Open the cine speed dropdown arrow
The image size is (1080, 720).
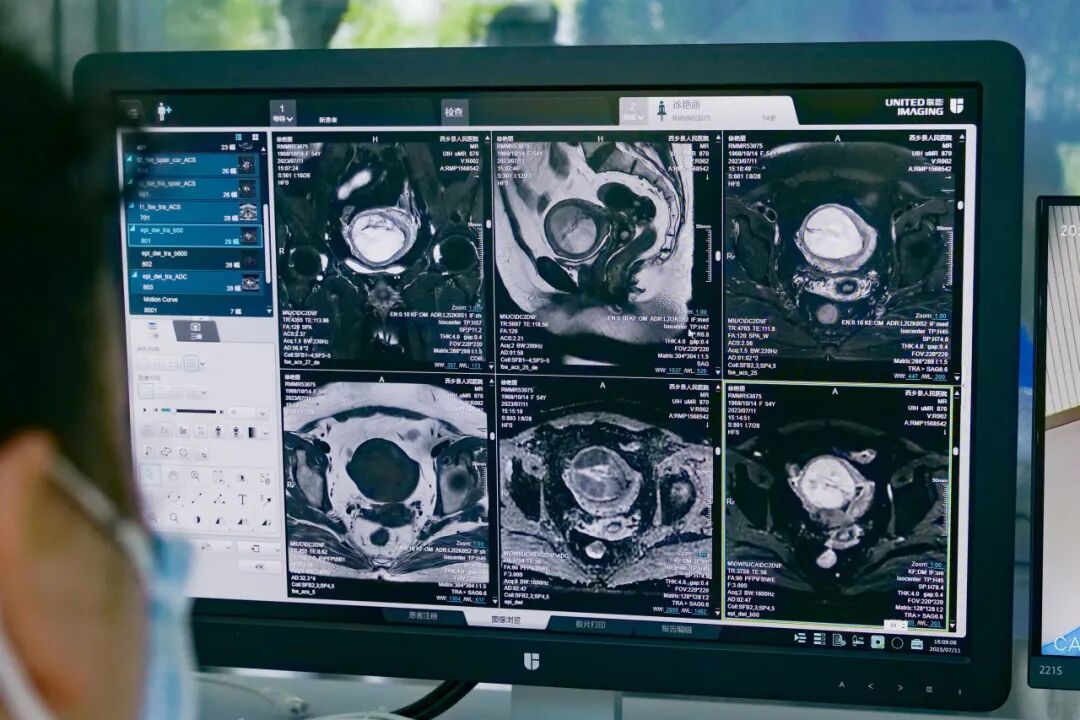click(262, 413)
